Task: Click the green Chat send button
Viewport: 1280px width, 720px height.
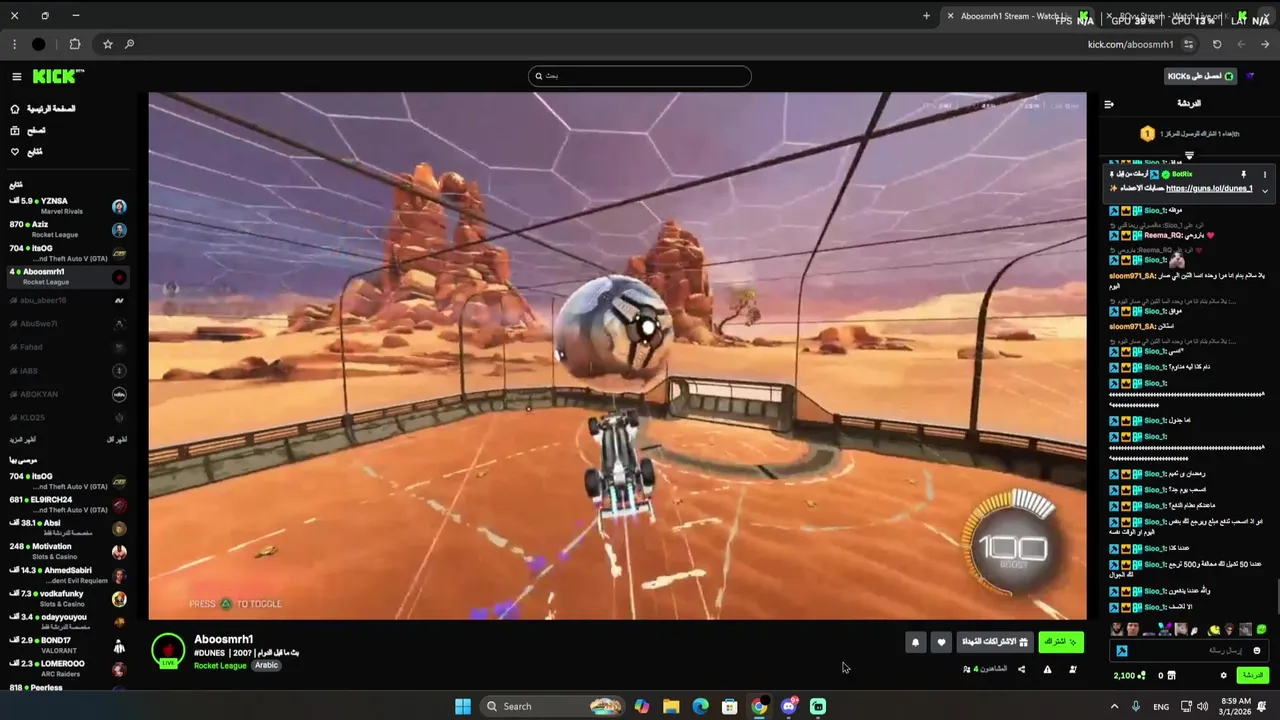Action: (1253, 676)
